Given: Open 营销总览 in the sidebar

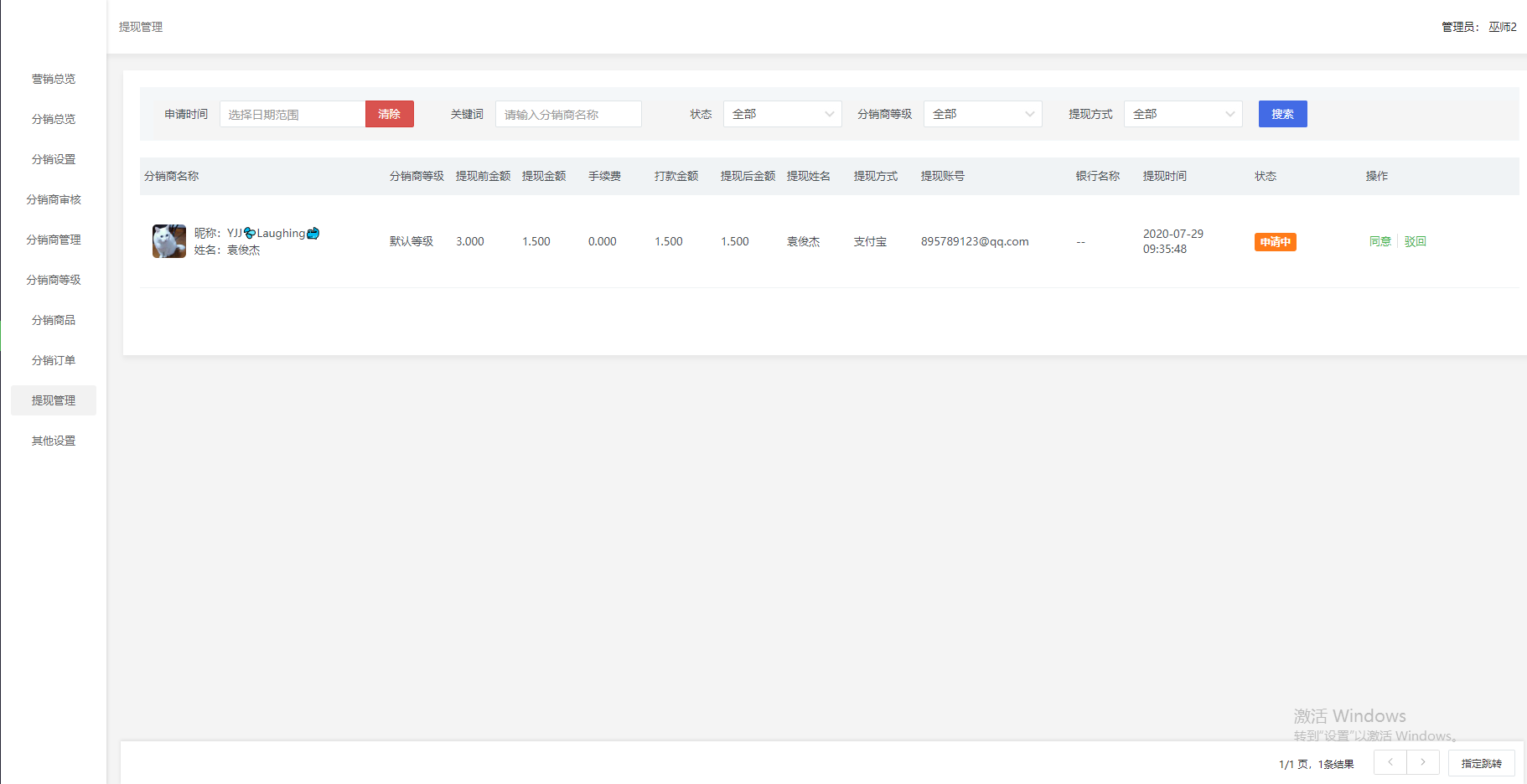Looking at the screenshot, I should click(54, 79).
